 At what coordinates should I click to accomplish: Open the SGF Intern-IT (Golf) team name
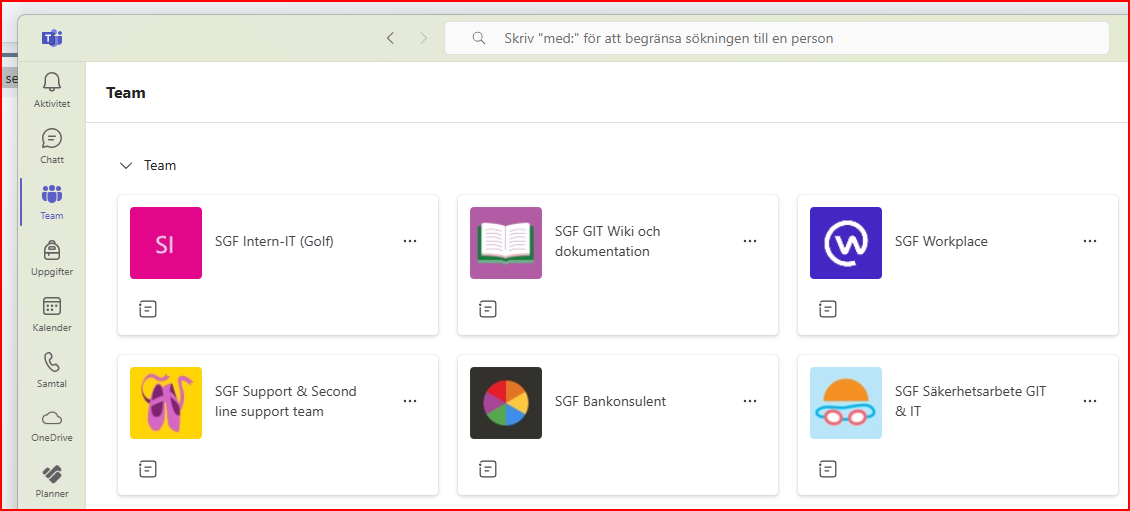point(275,242)
